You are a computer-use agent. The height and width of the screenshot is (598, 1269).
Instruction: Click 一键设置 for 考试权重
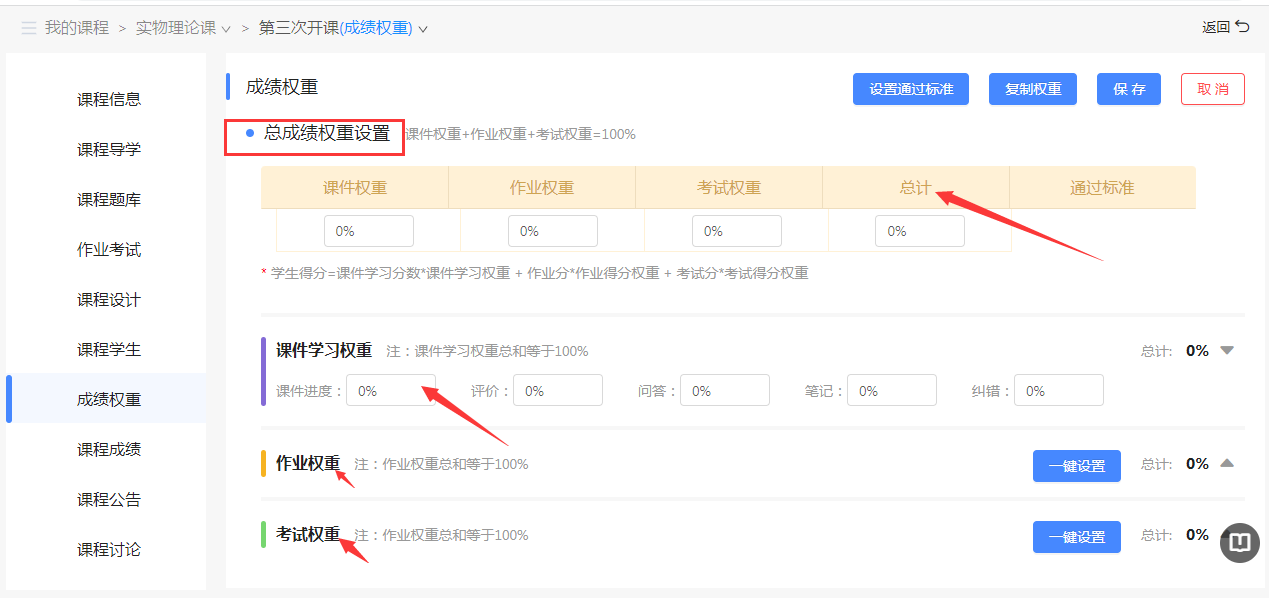pos(1076,537)
